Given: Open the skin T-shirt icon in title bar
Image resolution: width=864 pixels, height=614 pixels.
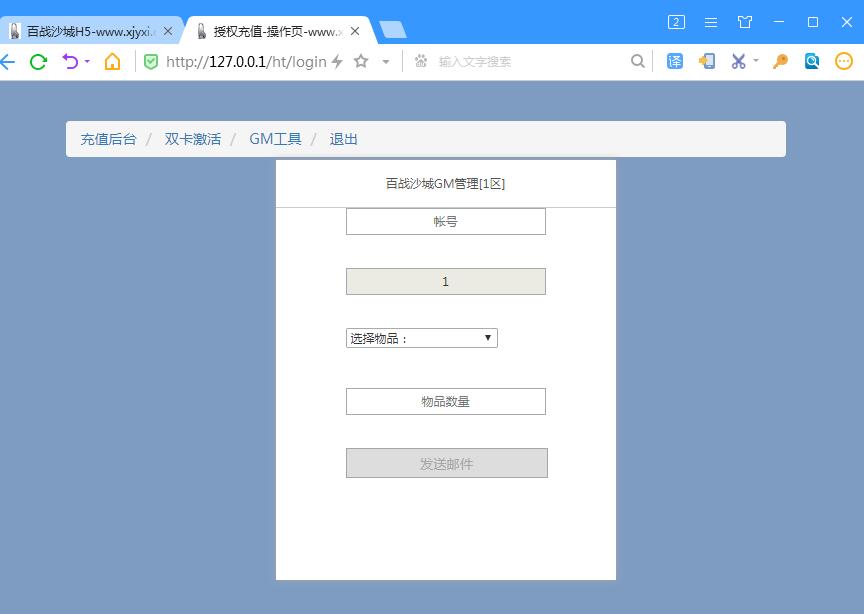Looking at the screenshot, I should (x=745, y=22).
